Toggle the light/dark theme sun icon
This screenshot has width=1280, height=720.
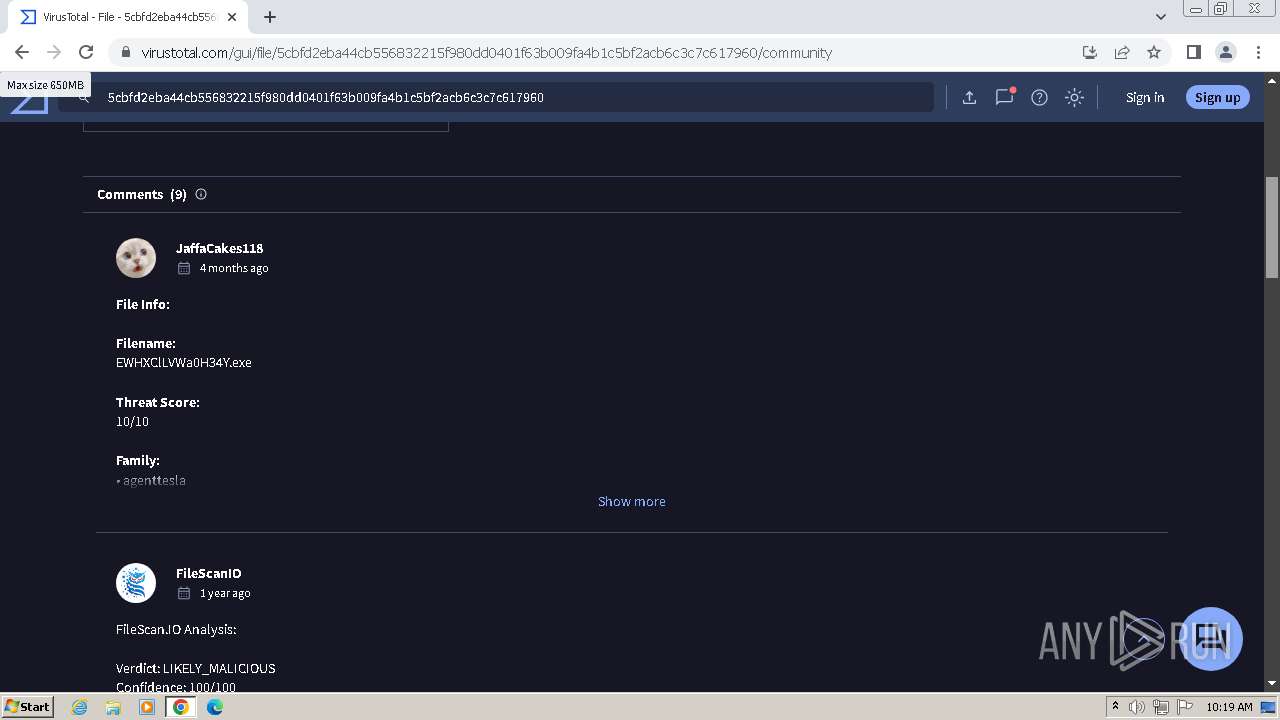(x=1074, y=97)
